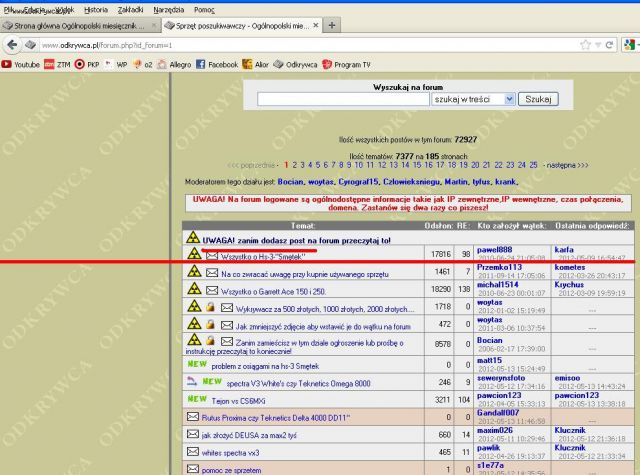This screenshot has width=640, height=475.
Task: Open thread 'problem z osiągami na hs-3 Smętek'
Action: pos(265,366)
